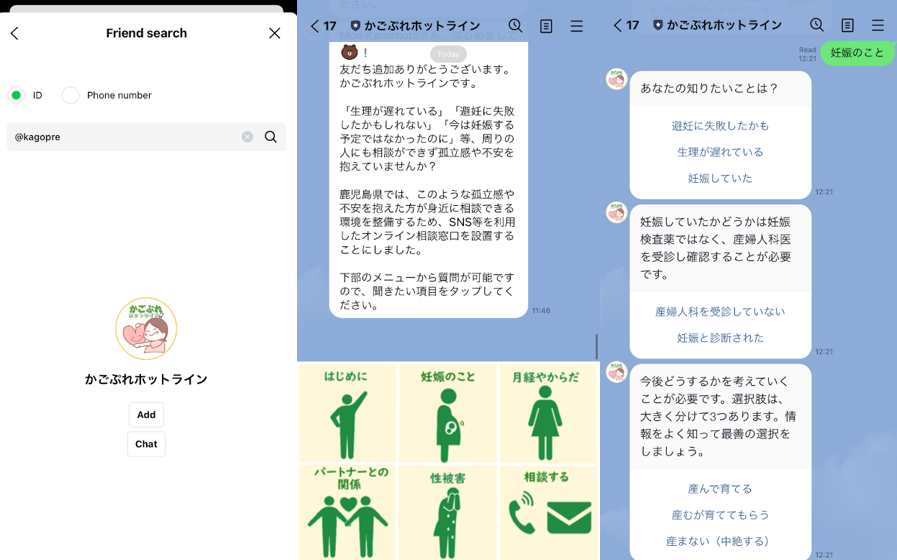The image size is (897, 560).
Task: Tap the 性被害 menu tile
Action: click(447, 512)
